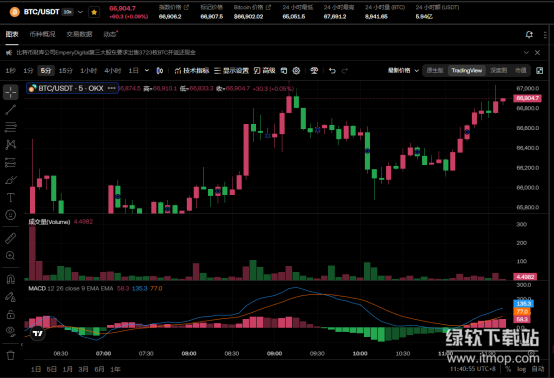Toggle hide all drawings eye icon
The image size is (554, 378).
point(11,331)
